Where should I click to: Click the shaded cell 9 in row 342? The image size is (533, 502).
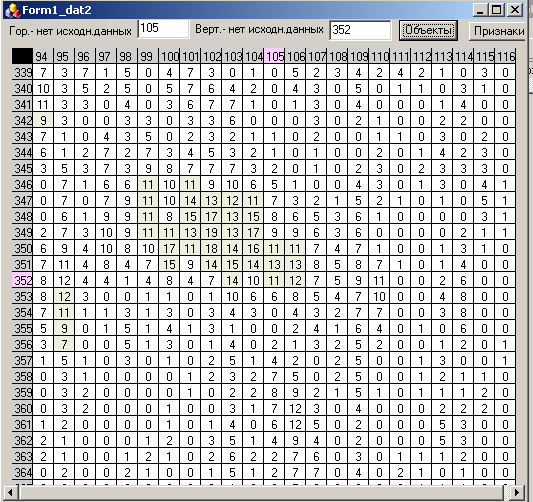[43, 120]
